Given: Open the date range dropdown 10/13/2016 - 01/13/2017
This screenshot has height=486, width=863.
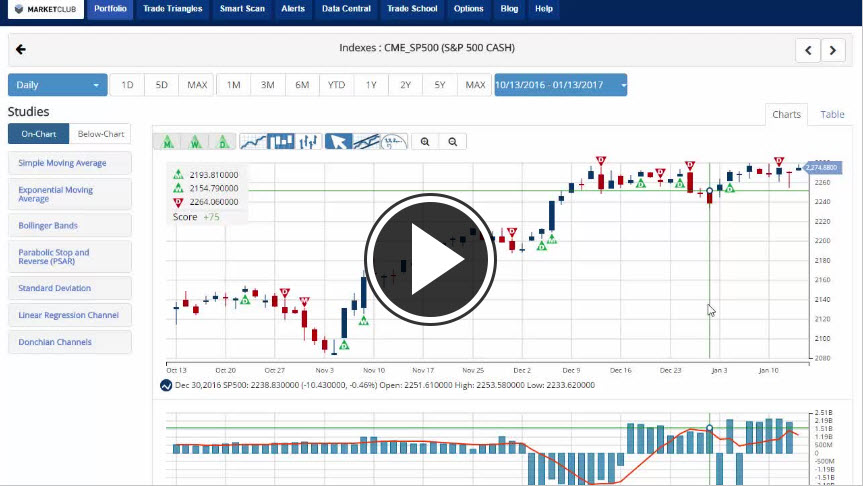Looking at the screenshot, I should click(560, 85).
